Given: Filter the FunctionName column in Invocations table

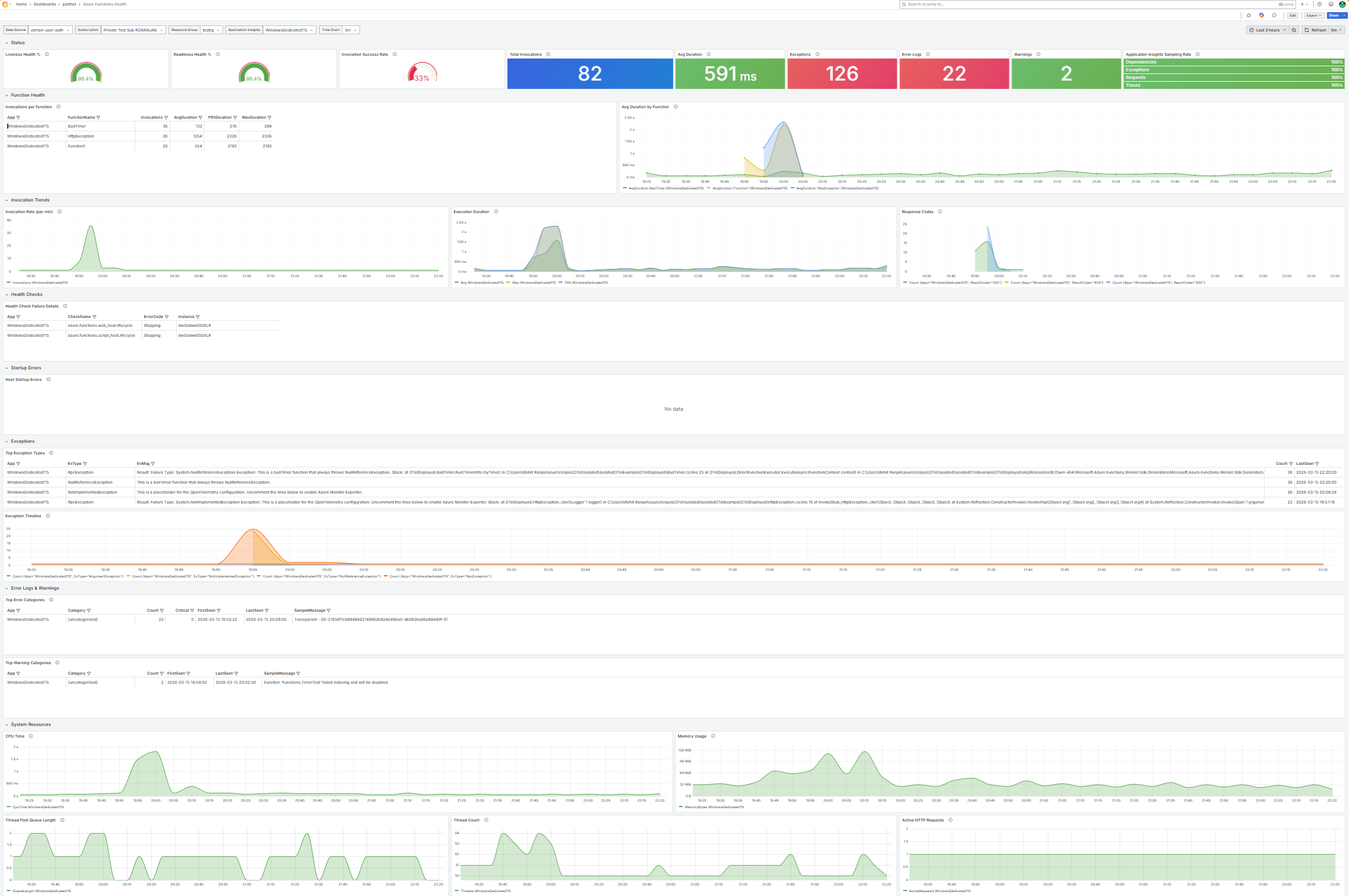Looking at the screenshot, I should tap(98, 118).
